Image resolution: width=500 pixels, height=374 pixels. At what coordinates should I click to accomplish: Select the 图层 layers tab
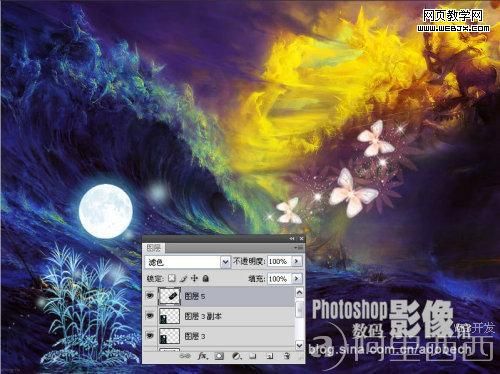(x=154, y=248)
